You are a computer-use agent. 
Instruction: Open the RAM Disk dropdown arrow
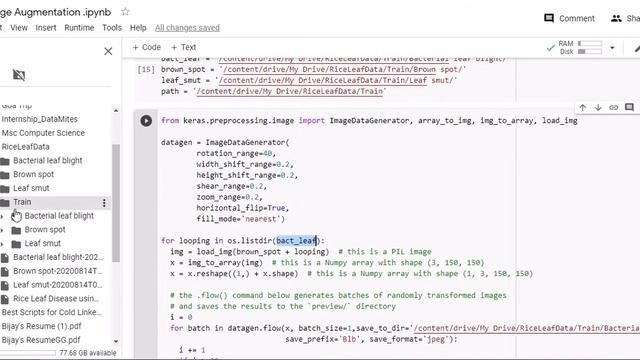pyautogui.click(x=612, y=48)
